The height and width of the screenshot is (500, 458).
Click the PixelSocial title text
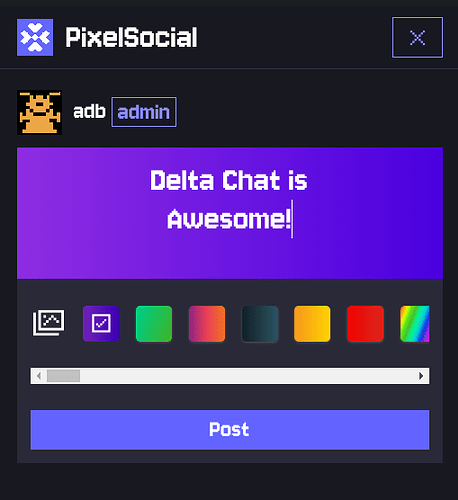131,37
